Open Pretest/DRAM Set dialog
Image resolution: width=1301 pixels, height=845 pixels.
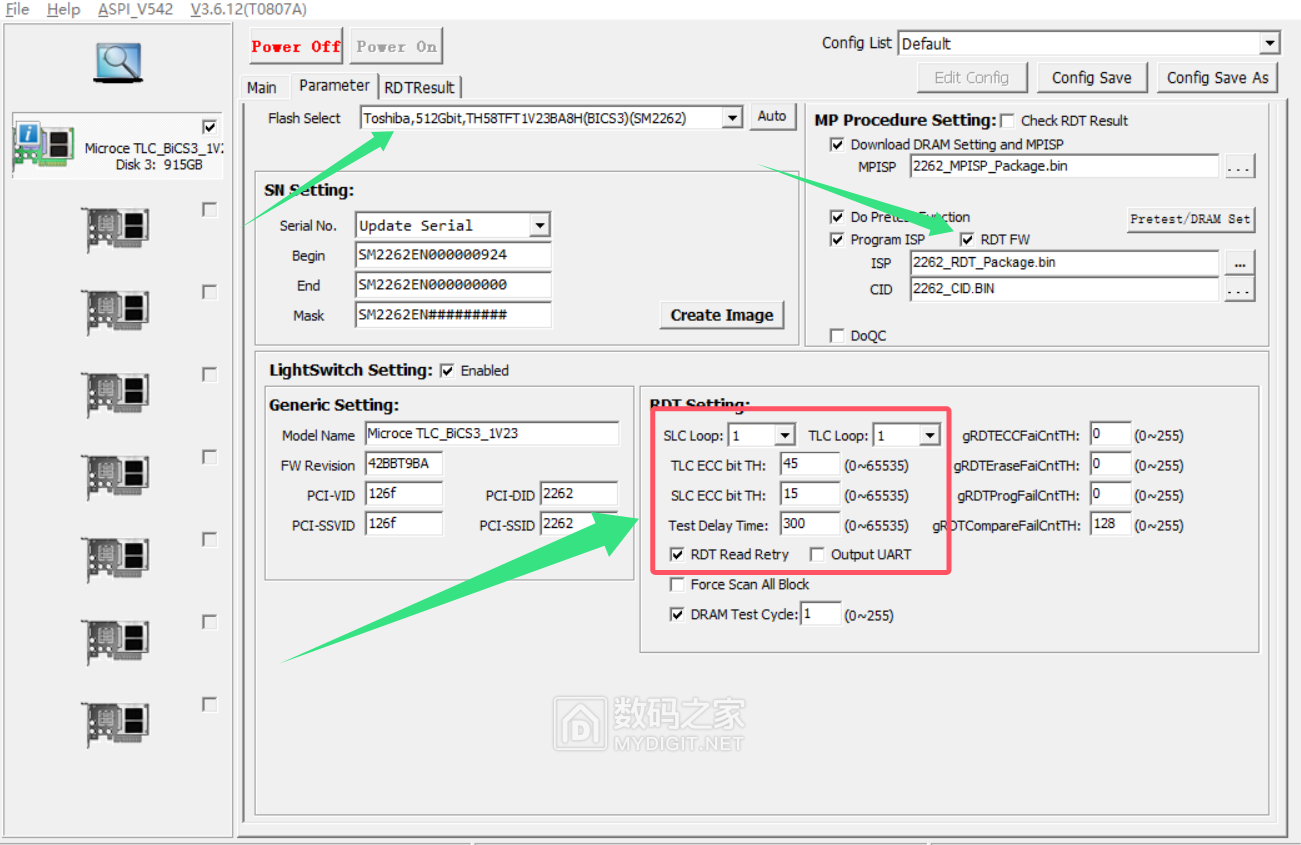1190,219
